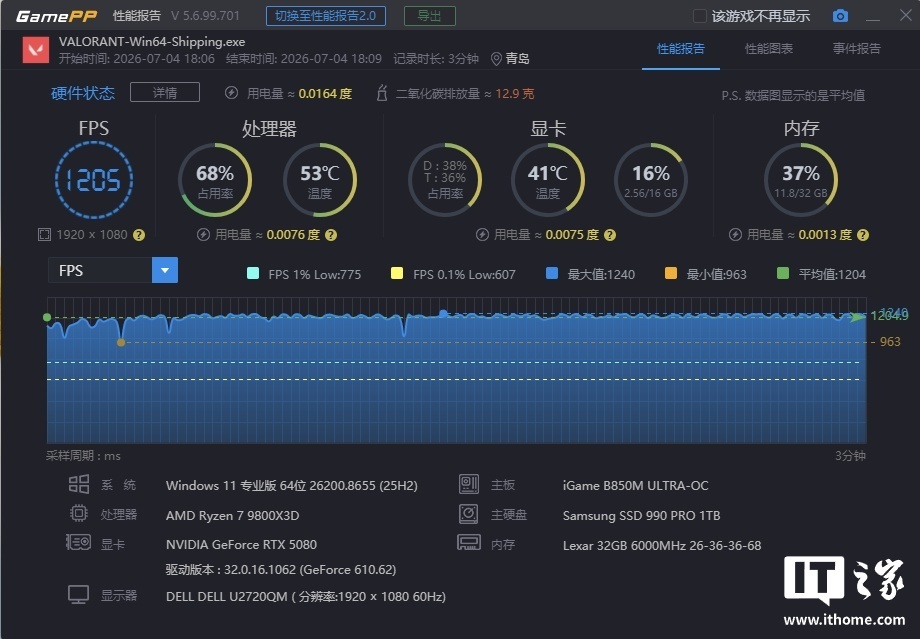The image size is (920, 639).
Task: Click the camera screenshot icon
Action: click(x=840, y=16)
